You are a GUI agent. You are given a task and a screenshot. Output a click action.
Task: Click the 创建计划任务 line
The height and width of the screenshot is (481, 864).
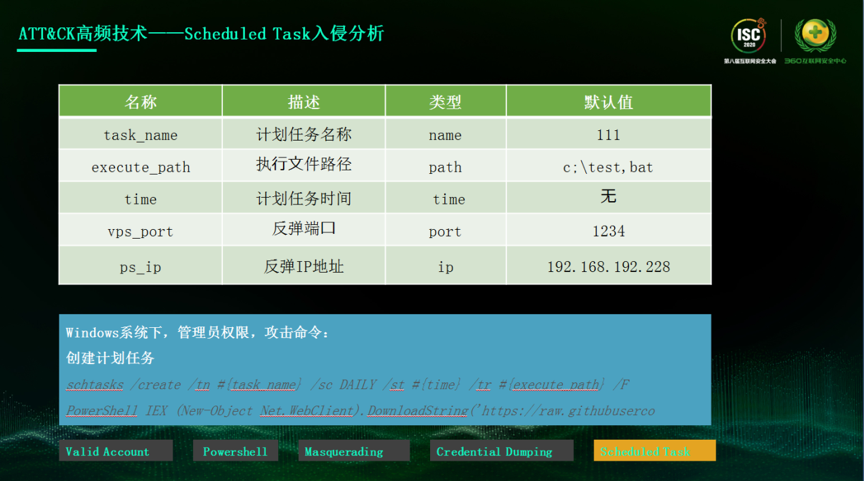pyautogui.click(x=110, y=358)
